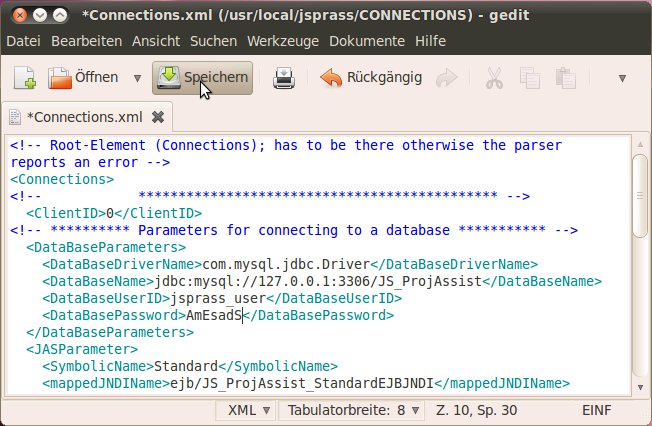Open the XML language dropdown

coord(247,410)
